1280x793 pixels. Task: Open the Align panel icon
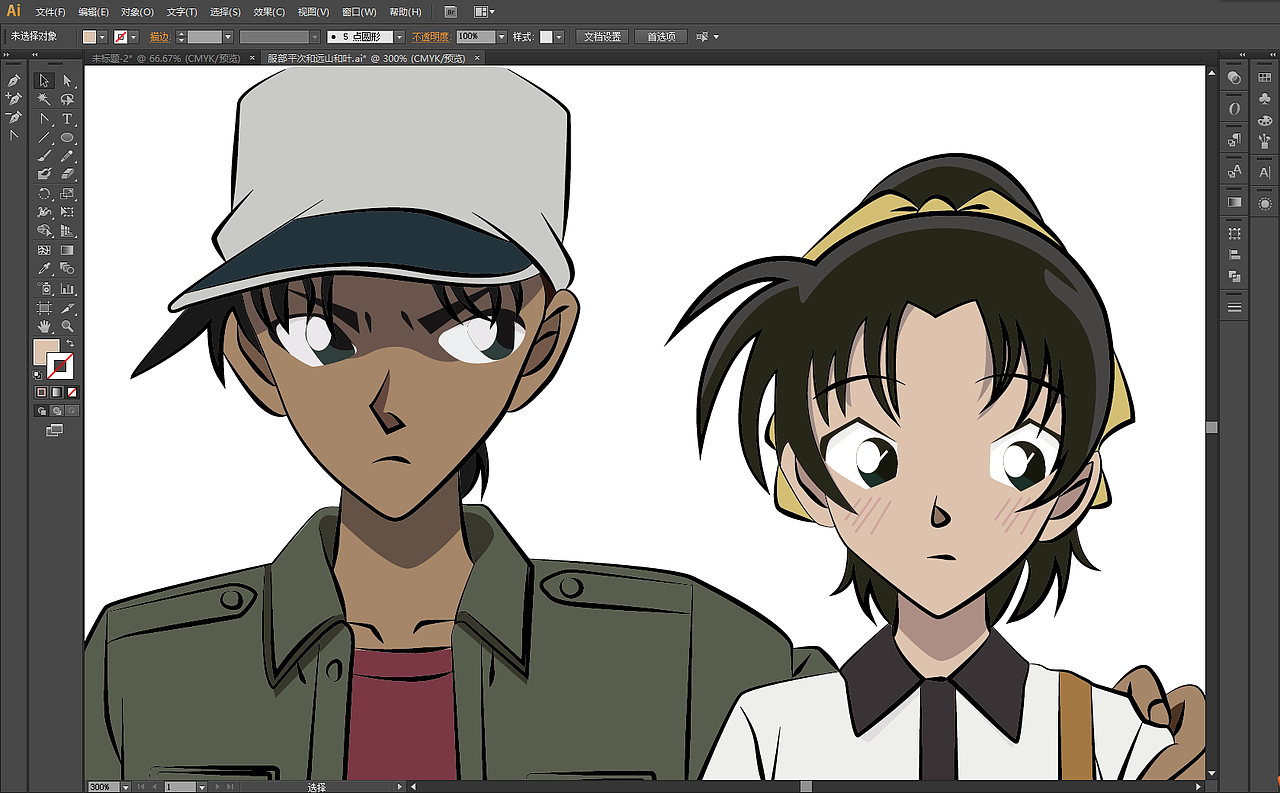pos(1235,255)
